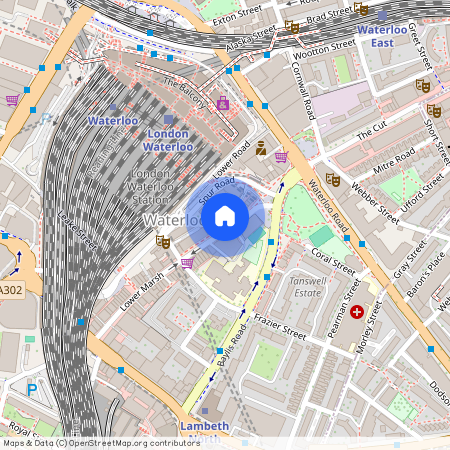Click the Lambeth North station square marker
The height and width of the screenshot is (450, 450).
point(205,411)
